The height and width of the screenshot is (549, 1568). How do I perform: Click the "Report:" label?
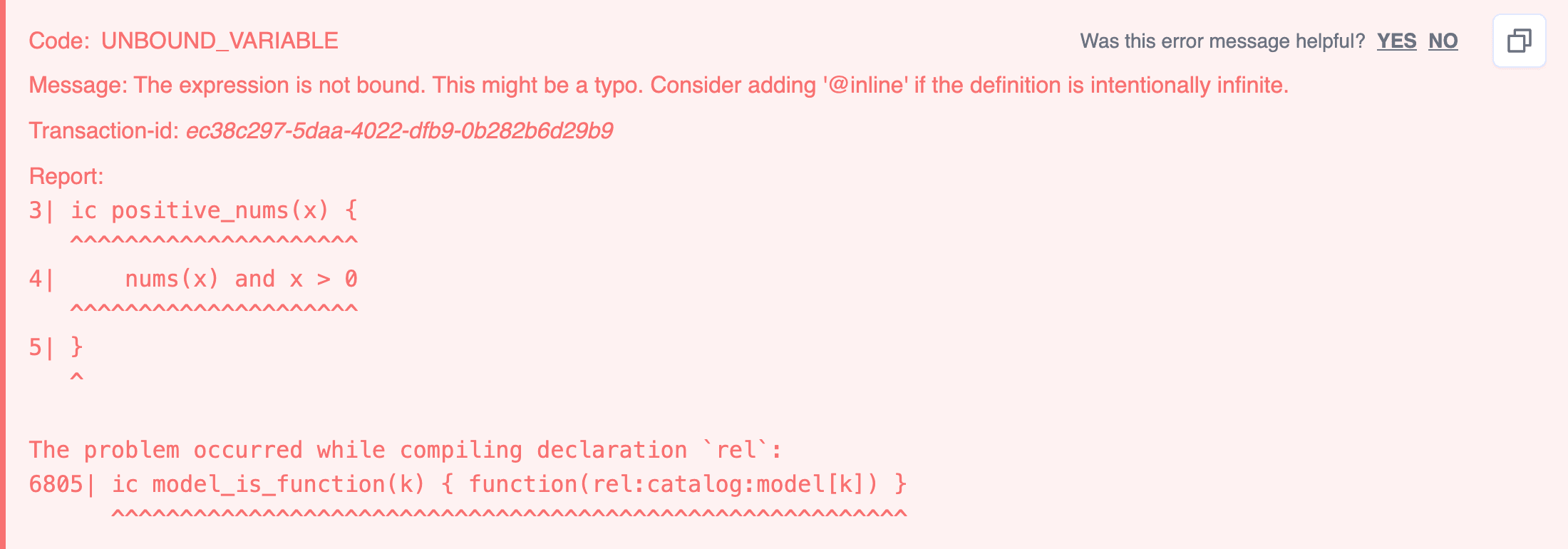pos(66,176)
